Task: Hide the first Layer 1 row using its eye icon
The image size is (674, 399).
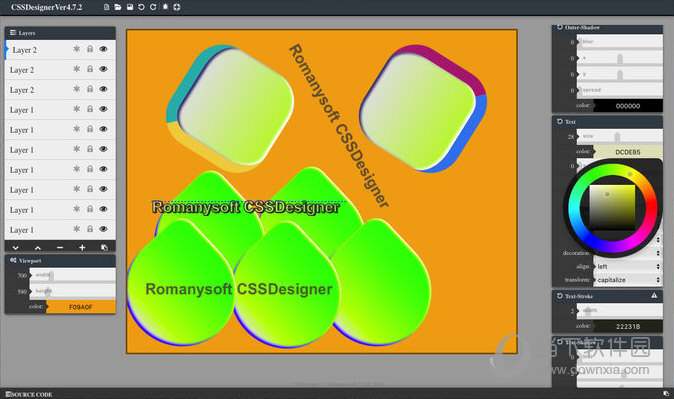Action: pyautogui.click(x=103, y=109)
